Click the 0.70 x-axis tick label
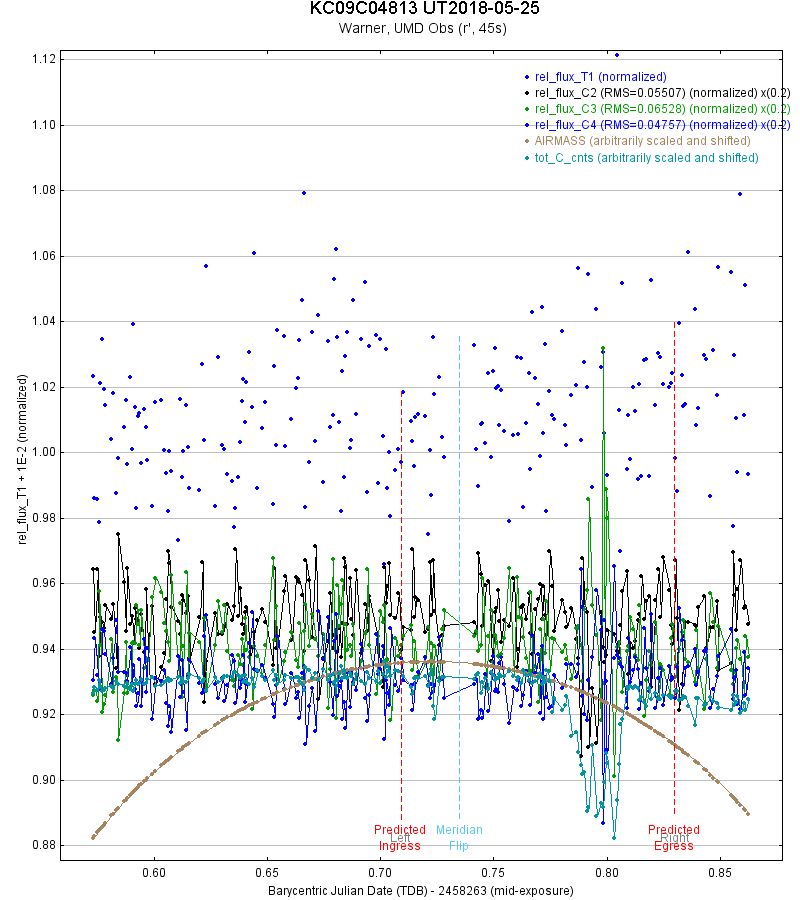The image size is (800, 900). 380,871
